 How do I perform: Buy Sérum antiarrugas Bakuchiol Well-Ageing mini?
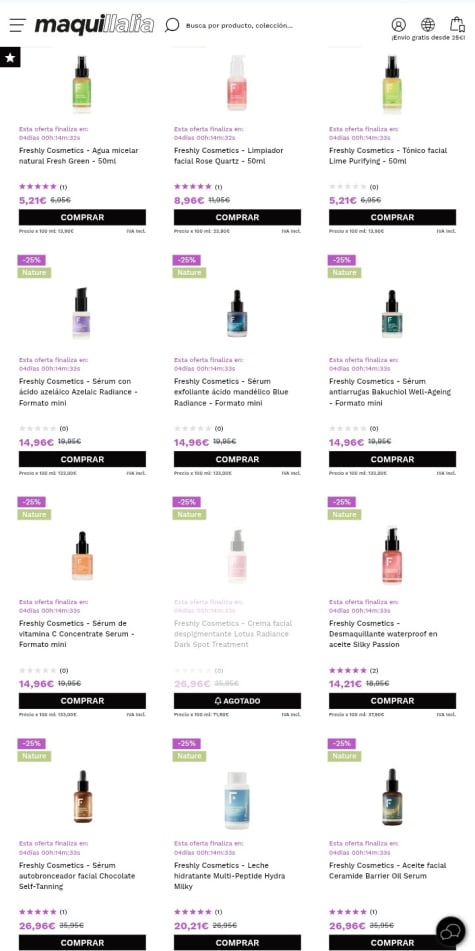point(392,459)
